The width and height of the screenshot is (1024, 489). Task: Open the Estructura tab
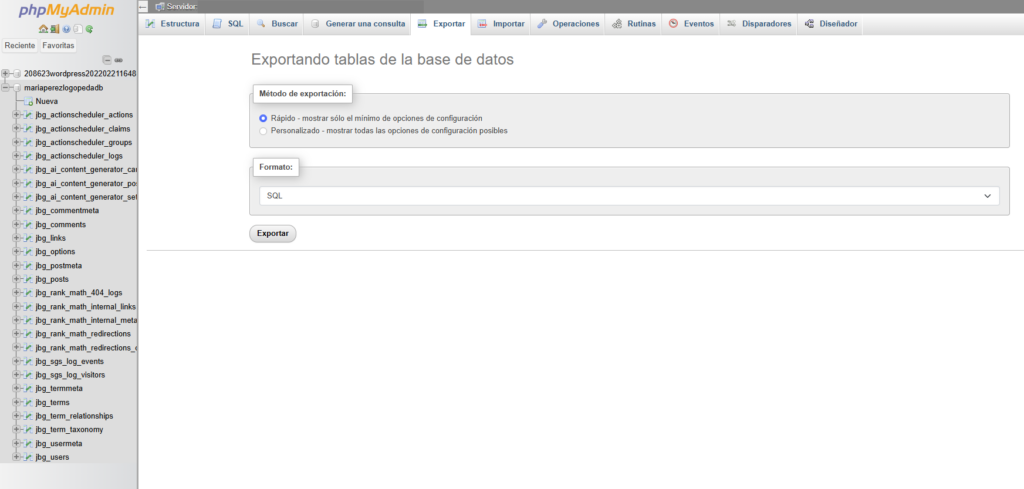(x=172, y=23)
